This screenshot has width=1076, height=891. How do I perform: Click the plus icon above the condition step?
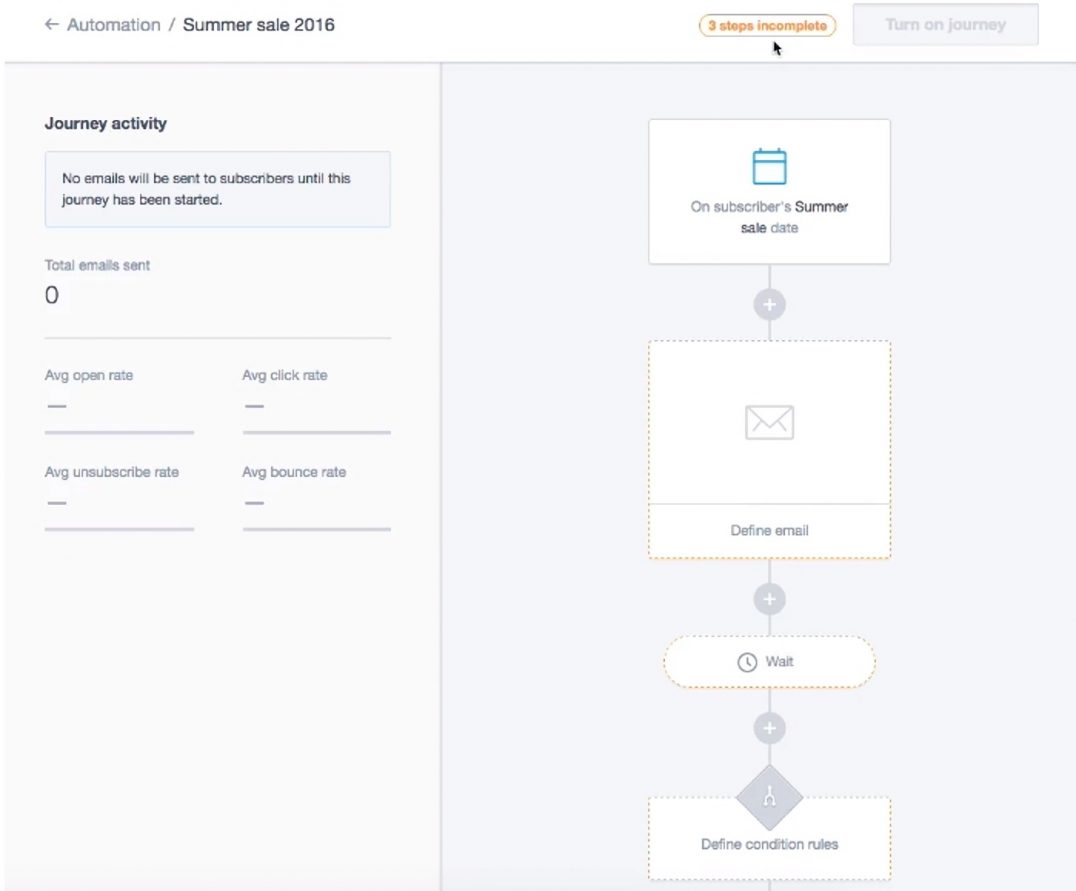(x=768, y=727)
